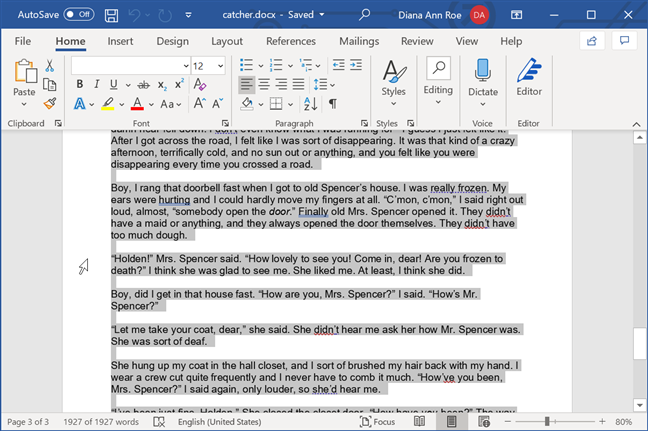
Task: Switch to Read Mode view
Action: 419,421
